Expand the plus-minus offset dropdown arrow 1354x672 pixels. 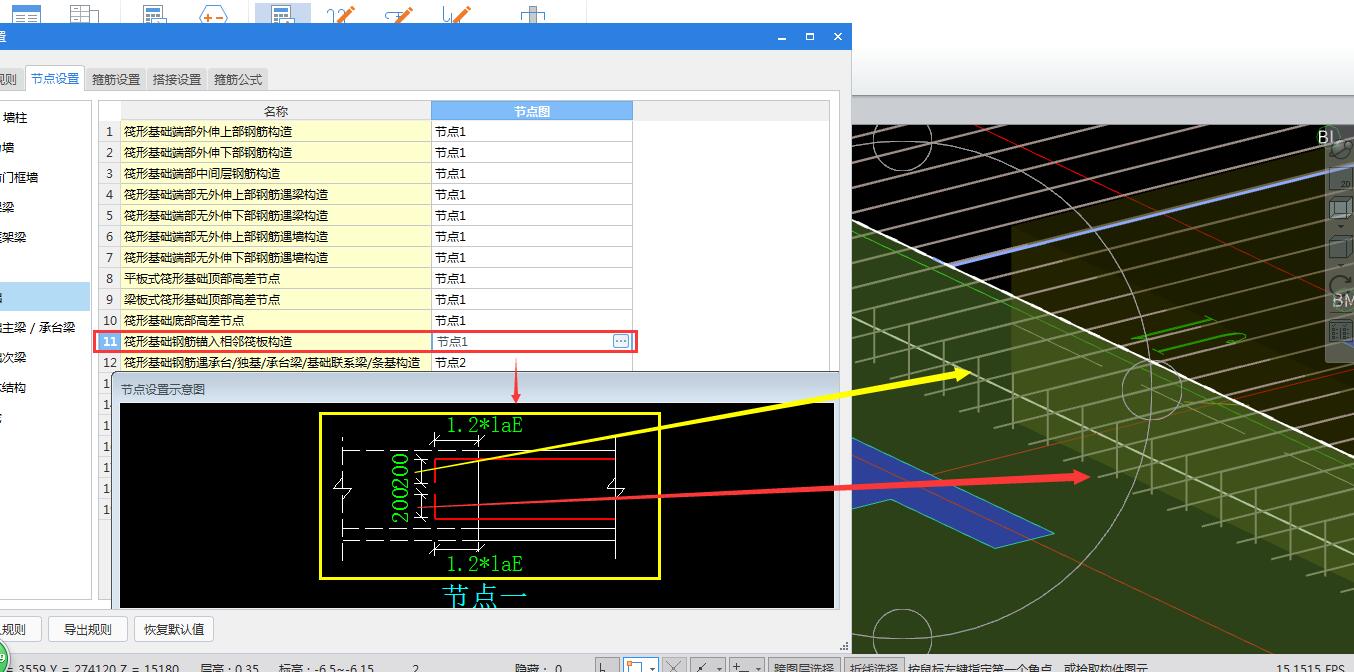(x=757, y=666)
